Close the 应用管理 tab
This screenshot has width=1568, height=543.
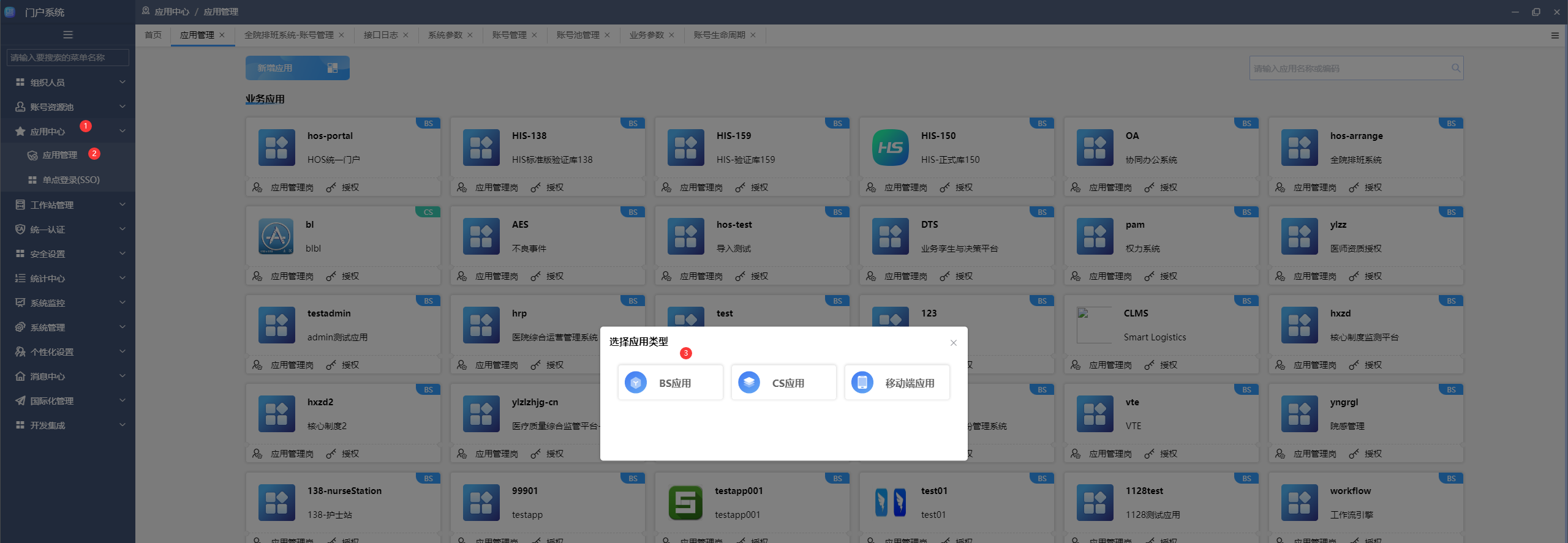(222, 35)
